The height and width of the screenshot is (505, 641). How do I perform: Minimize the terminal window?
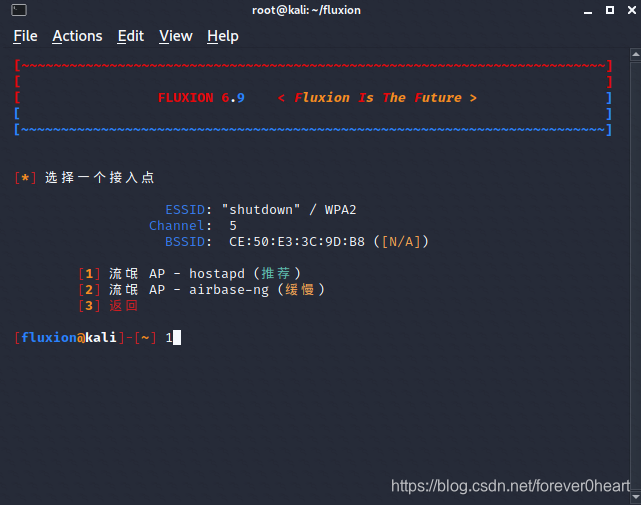[588, 11]
